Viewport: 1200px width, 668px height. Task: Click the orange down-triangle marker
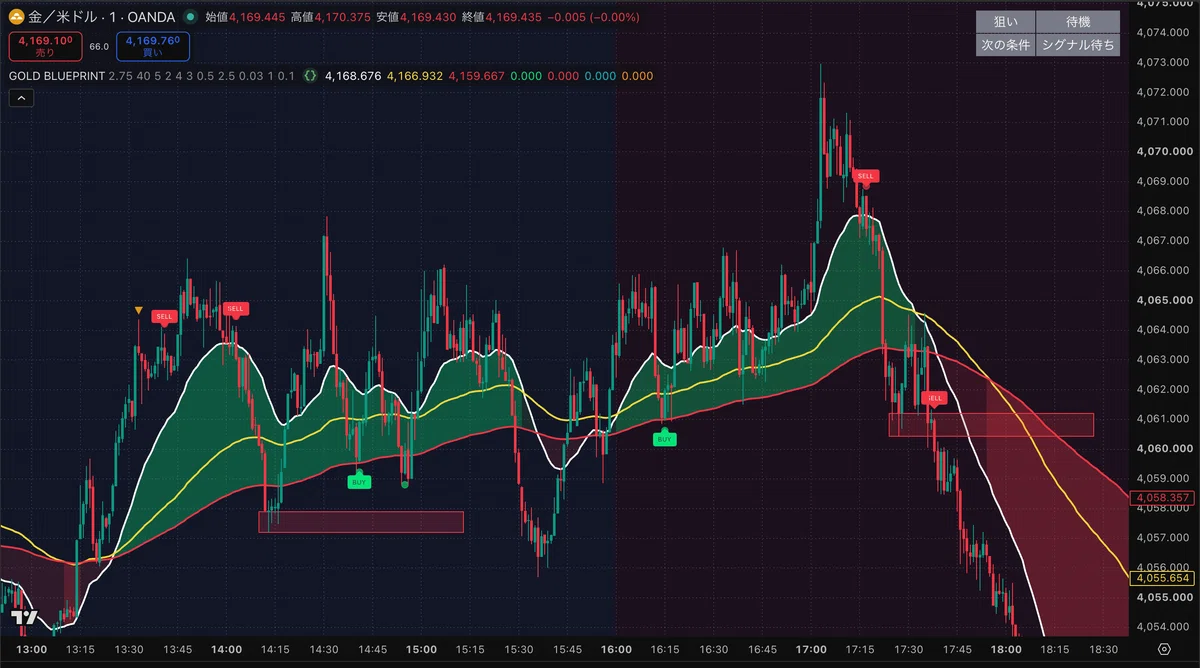coord(139,311)
